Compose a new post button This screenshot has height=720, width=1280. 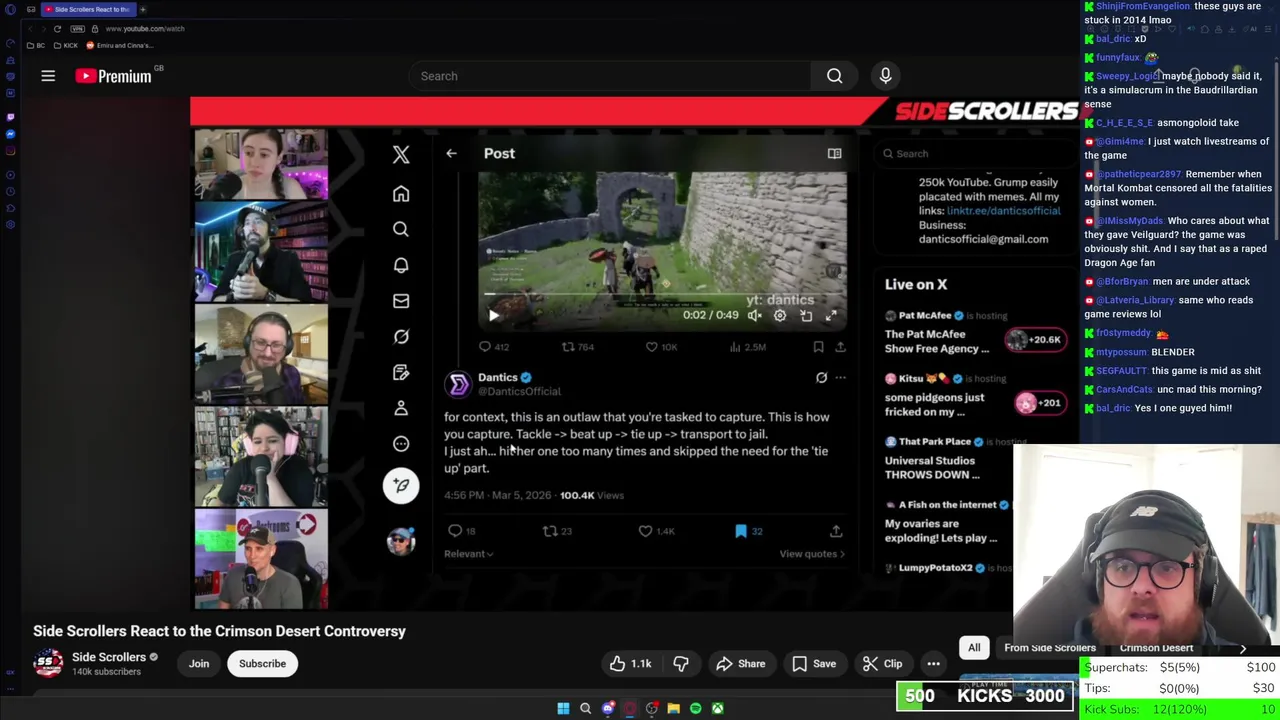(x=401, y=485)
